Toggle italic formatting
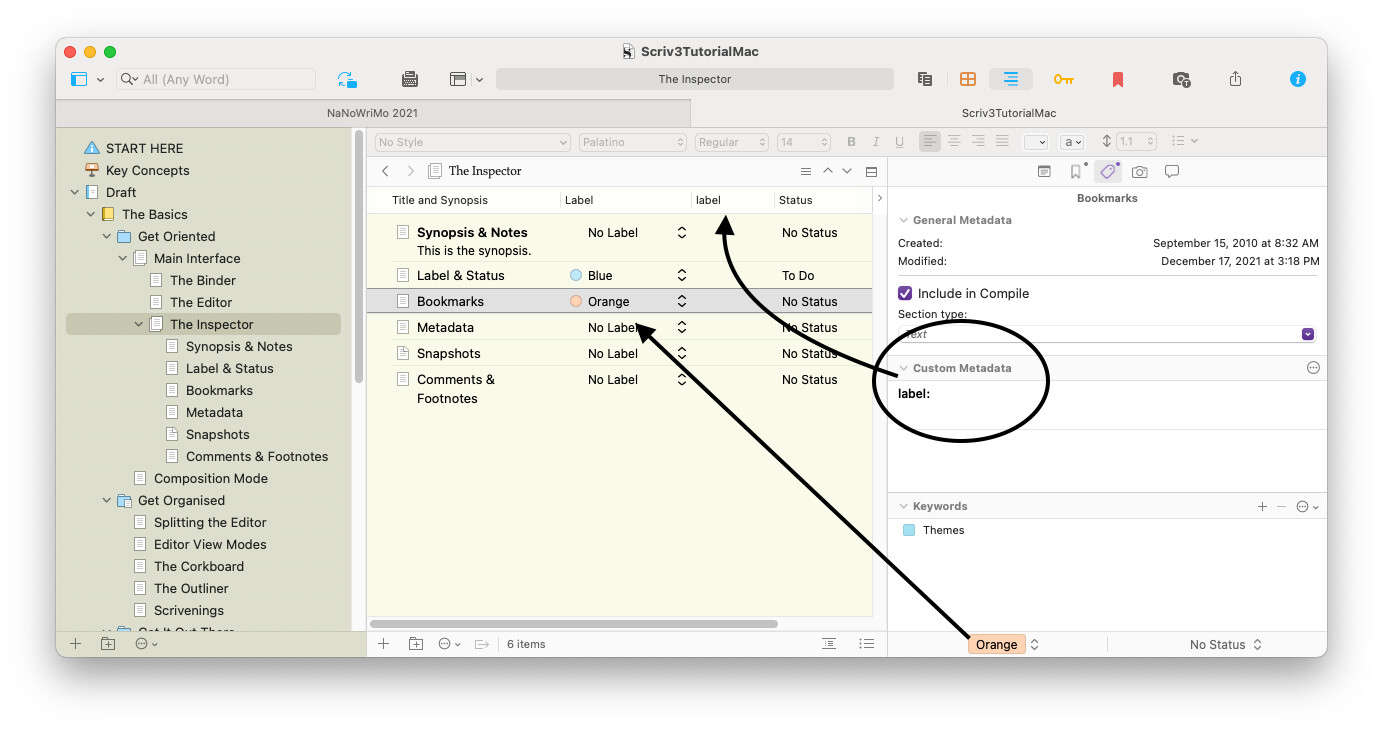 [876, 142]
